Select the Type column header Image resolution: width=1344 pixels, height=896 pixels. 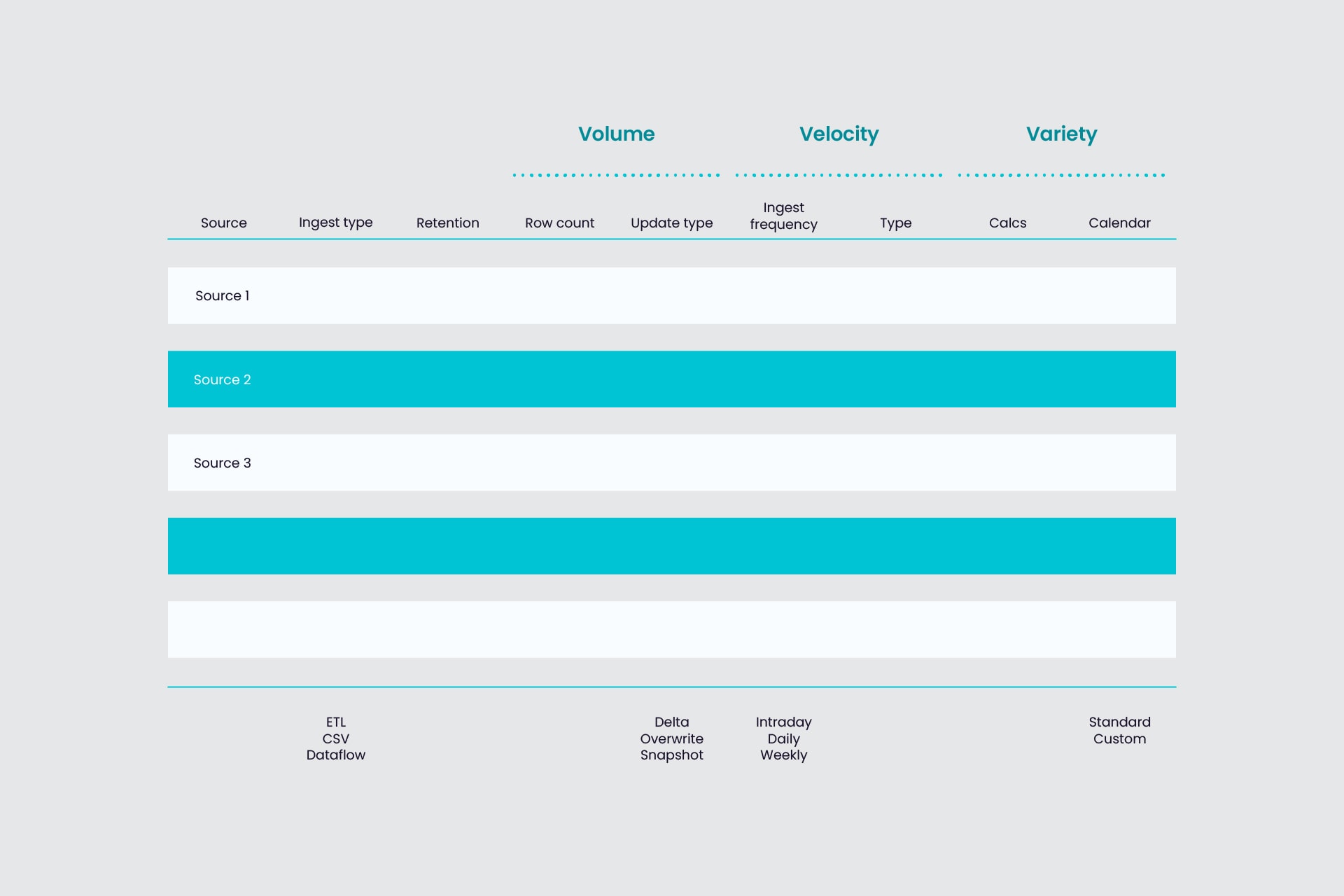coord(895,223)
